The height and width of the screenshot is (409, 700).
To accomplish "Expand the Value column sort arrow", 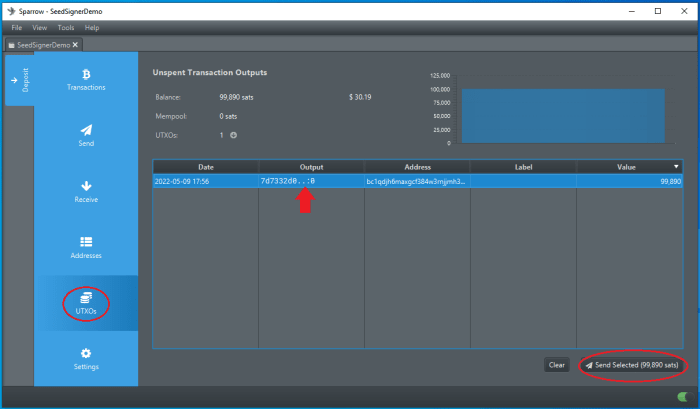I will click(x=676, y=166).
